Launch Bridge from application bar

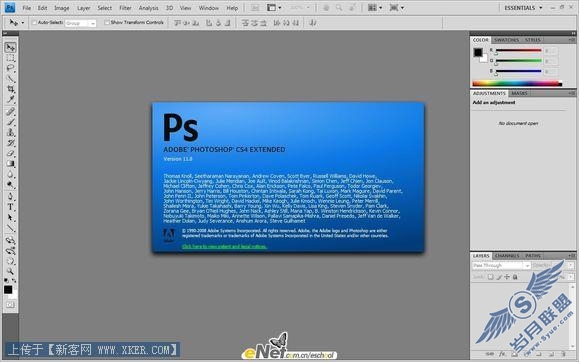tap(254, 8)
